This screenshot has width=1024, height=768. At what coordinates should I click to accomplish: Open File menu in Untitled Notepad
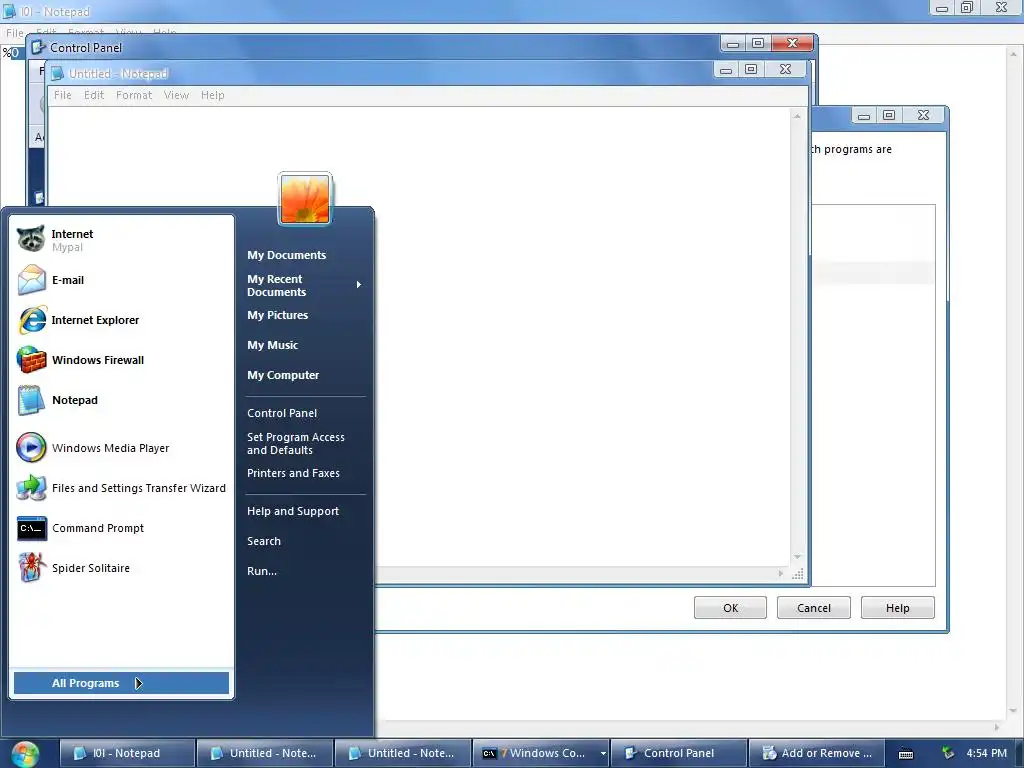point(63,95)
